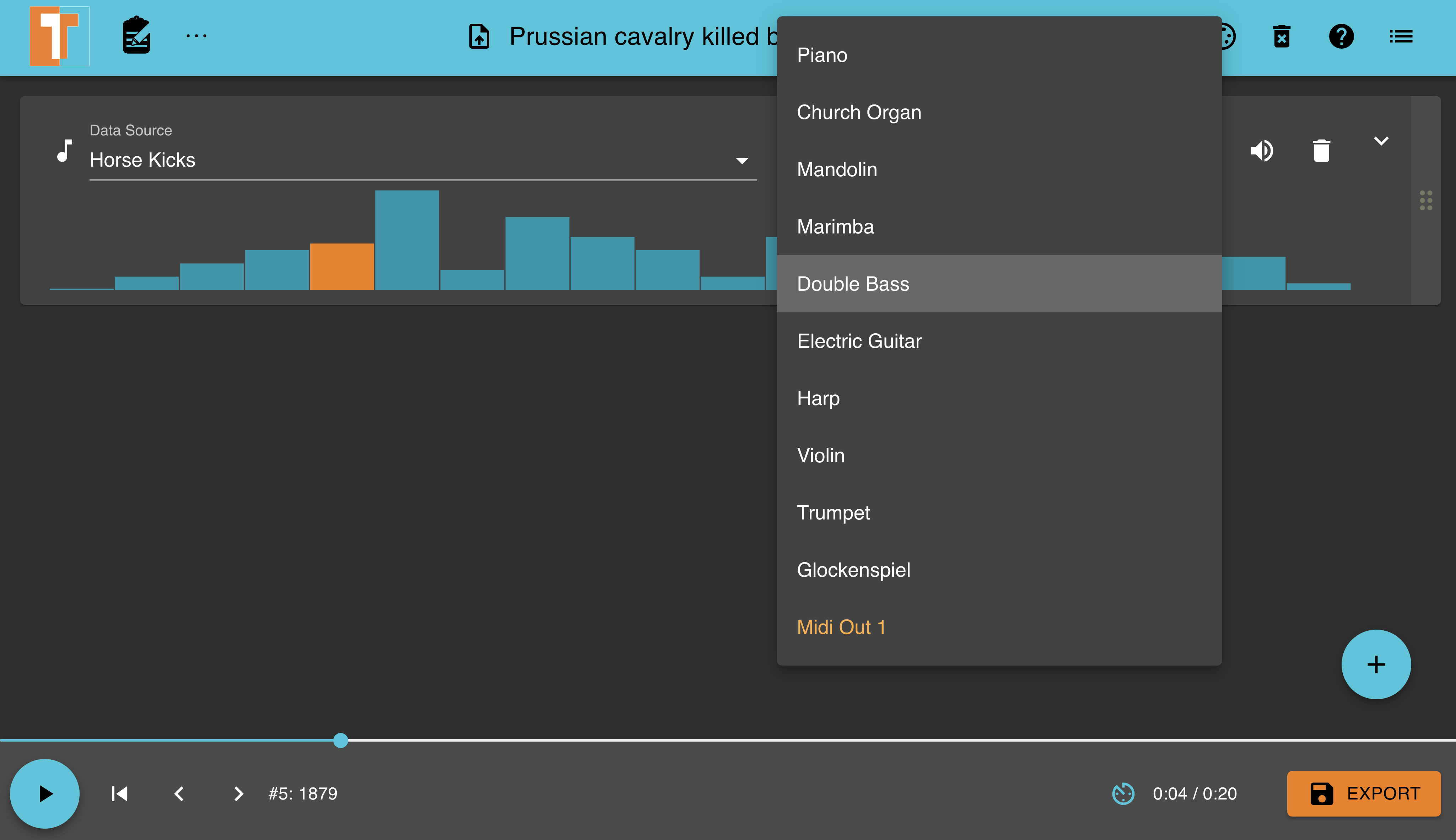
Task: Mute the Horse Kicks track volume
Action: [x=1262, y=151]
